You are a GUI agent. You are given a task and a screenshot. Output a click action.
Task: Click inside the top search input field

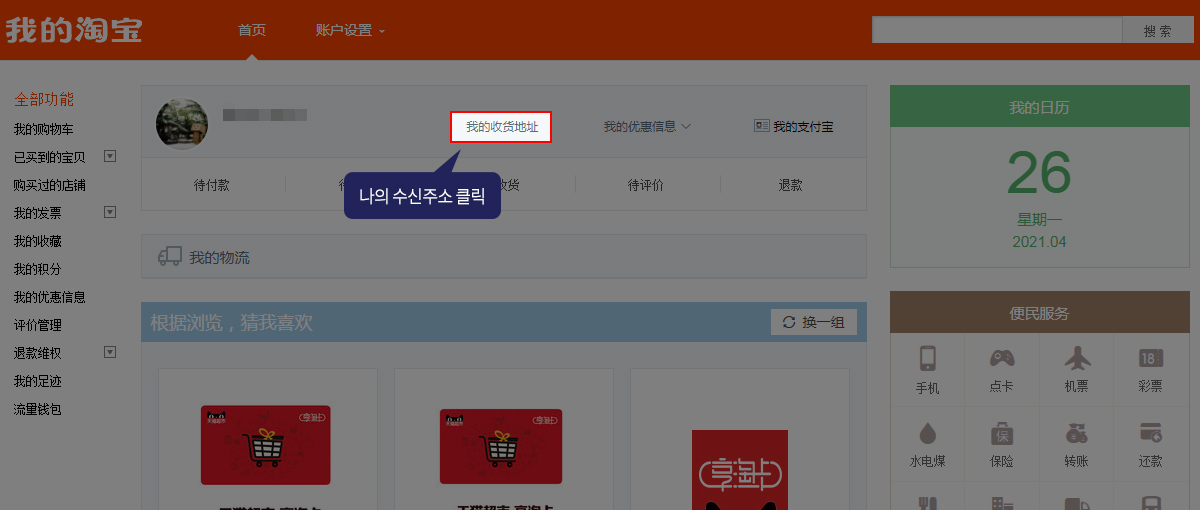[x=996, y=30]
